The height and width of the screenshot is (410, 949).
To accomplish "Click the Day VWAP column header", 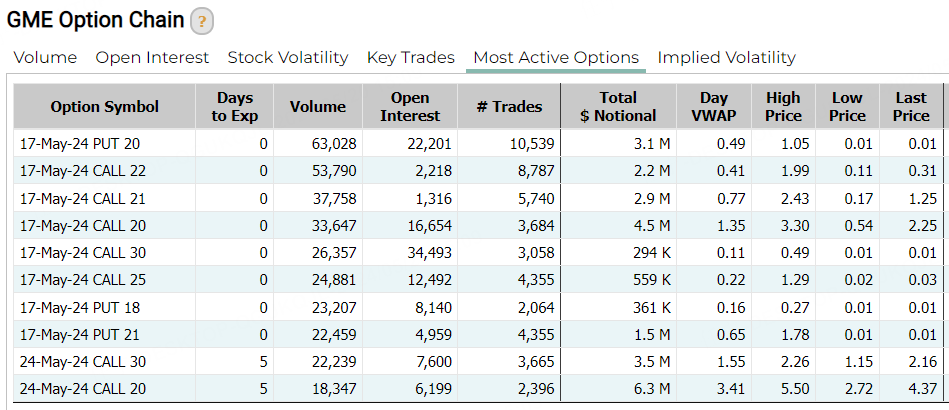I will click(714, 107).
